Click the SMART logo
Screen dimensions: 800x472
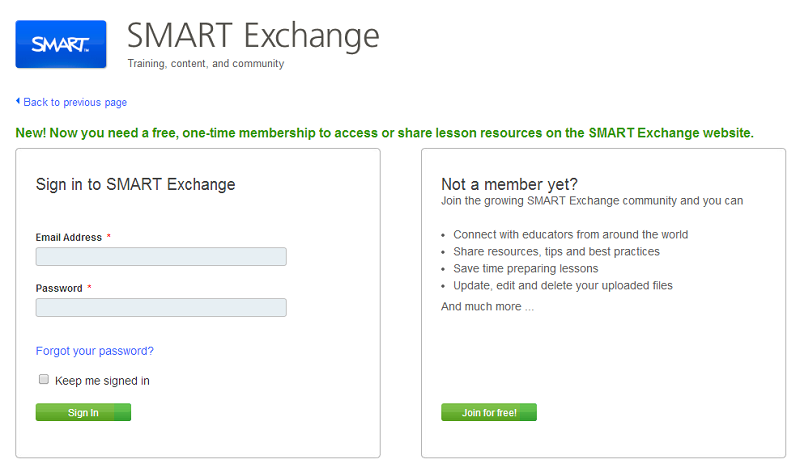(61, 44)
